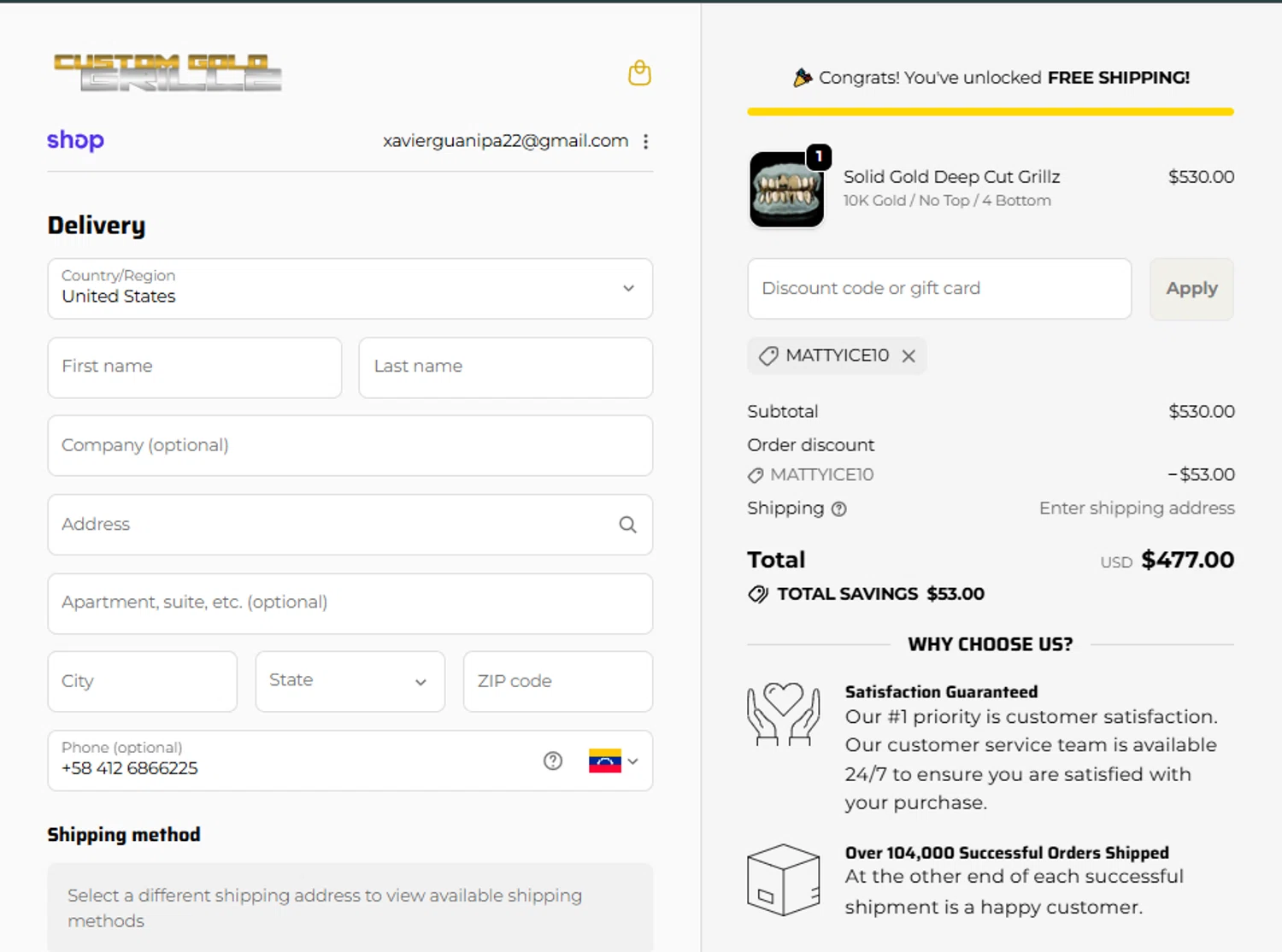Click the Delivery heading
1282x952 pixels.
pos(97,226)
